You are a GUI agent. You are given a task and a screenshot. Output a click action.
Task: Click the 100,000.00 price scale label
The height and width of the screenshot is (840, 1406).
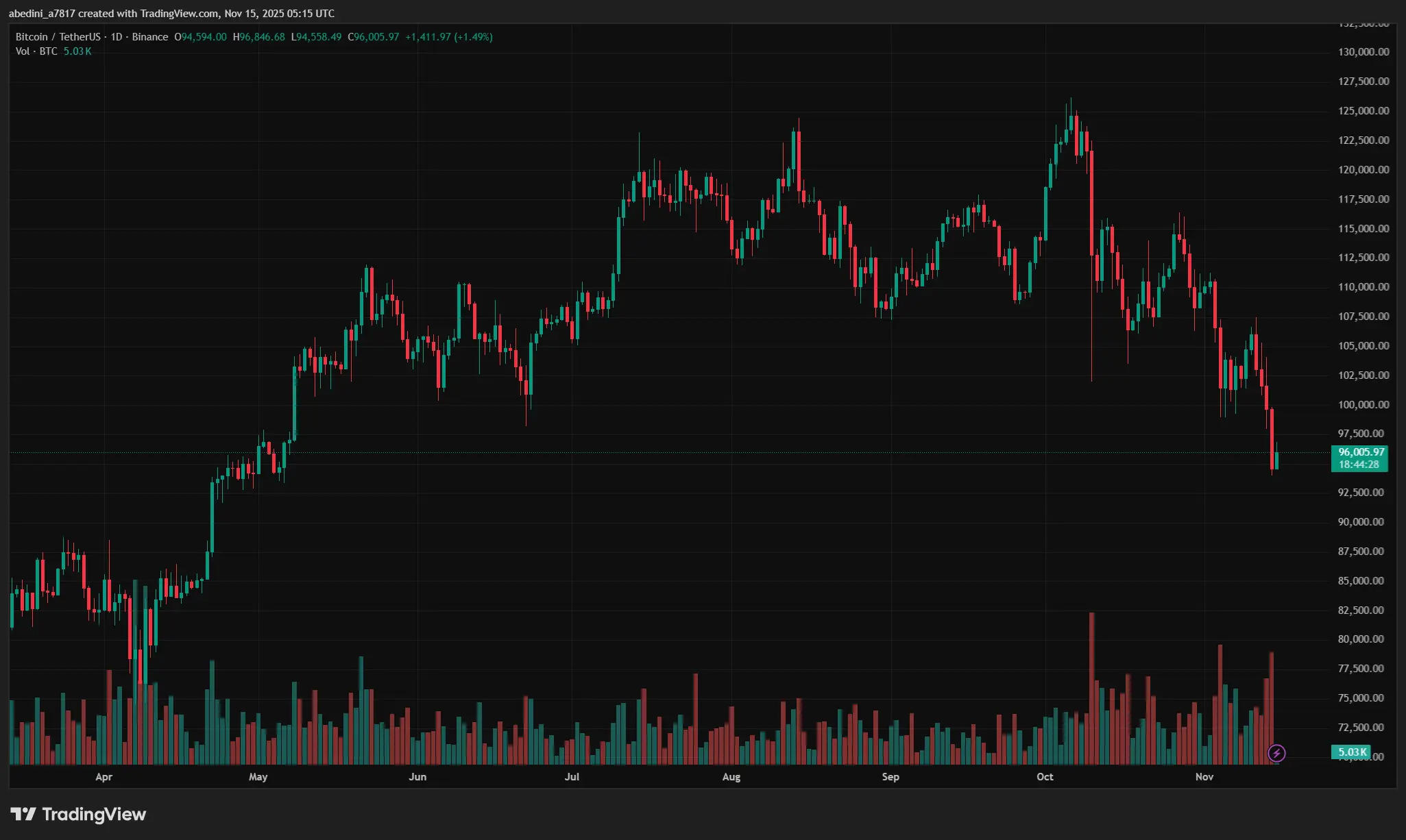tap(1363, 404)
